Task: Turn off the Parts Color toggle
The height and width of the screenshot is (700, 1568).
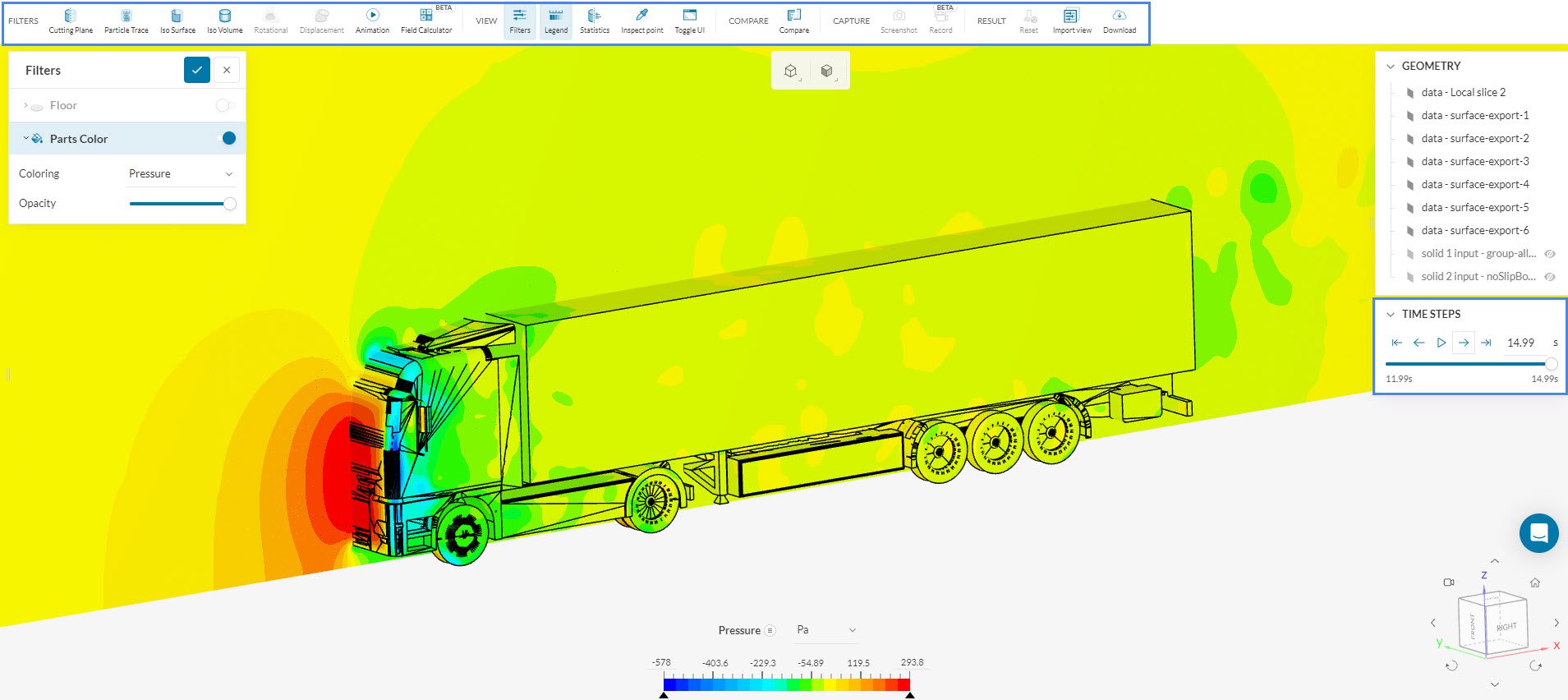Action: tap(226, 138)
